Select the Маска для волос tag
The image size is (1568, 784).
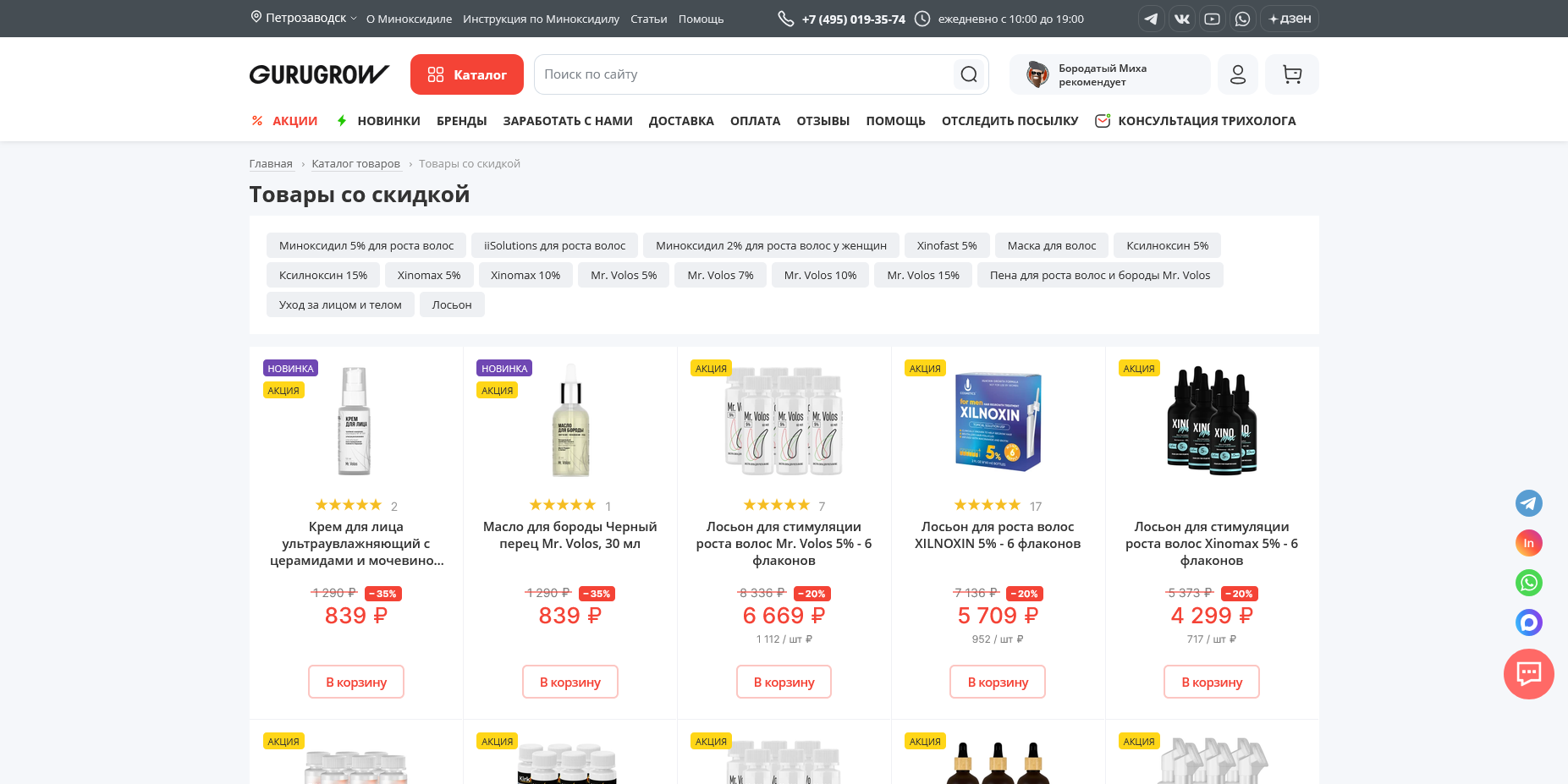coord(1052,245)
